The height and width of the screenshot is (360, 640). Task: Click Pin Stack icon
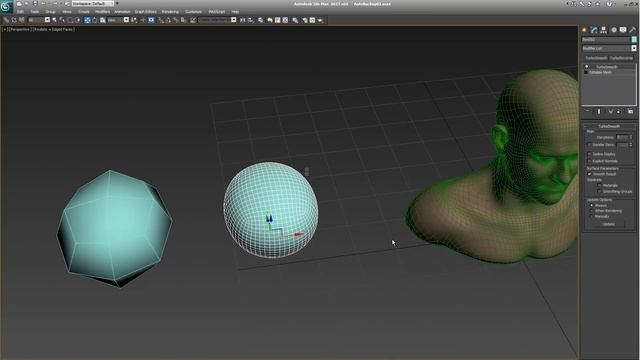coord(588,111)
